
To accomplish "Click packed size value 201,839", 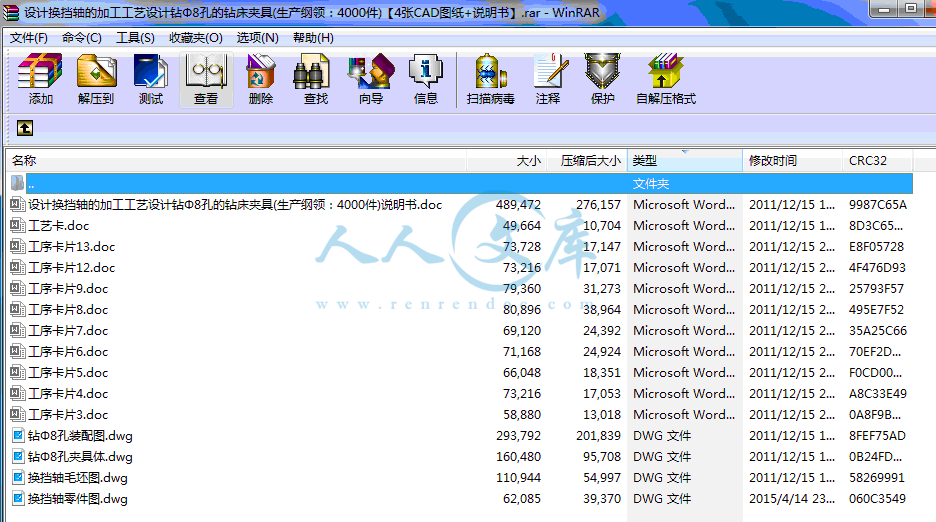I will [x=598, y=435].
